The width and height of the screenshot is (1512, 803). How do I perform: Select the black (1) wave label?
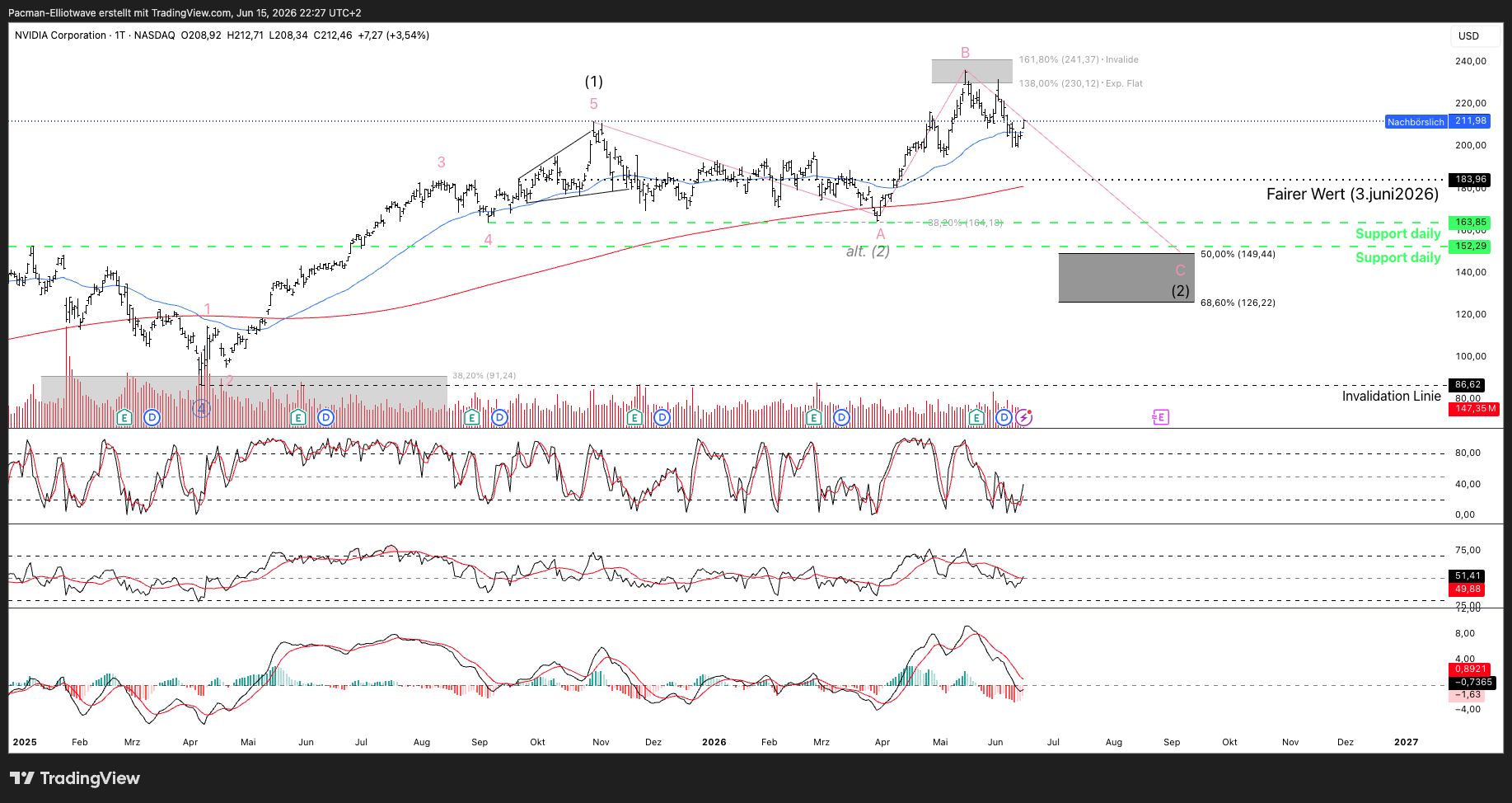pos(594,82)
